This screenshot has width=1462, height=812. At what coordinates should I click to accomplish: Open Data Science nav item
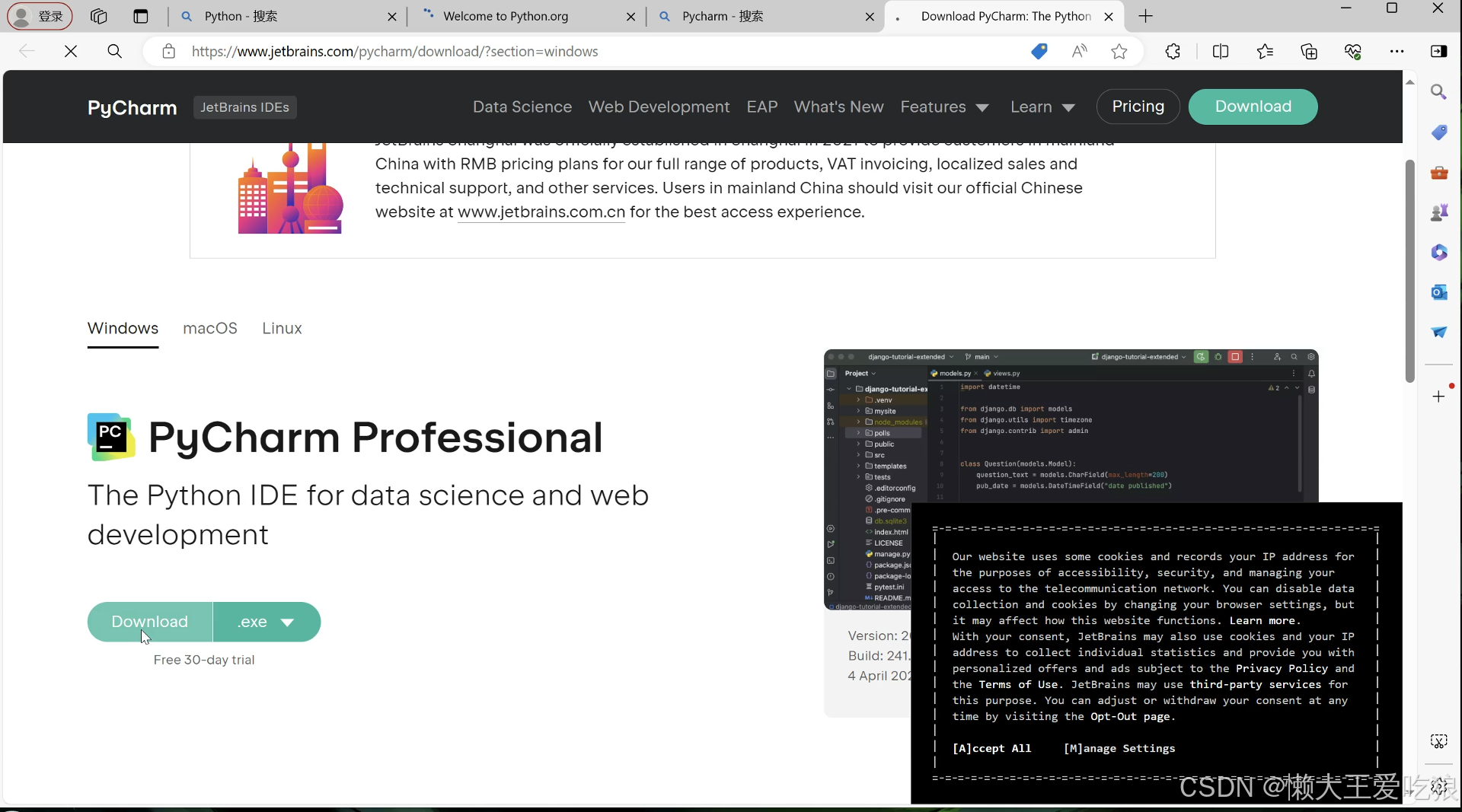pos(522,107)
